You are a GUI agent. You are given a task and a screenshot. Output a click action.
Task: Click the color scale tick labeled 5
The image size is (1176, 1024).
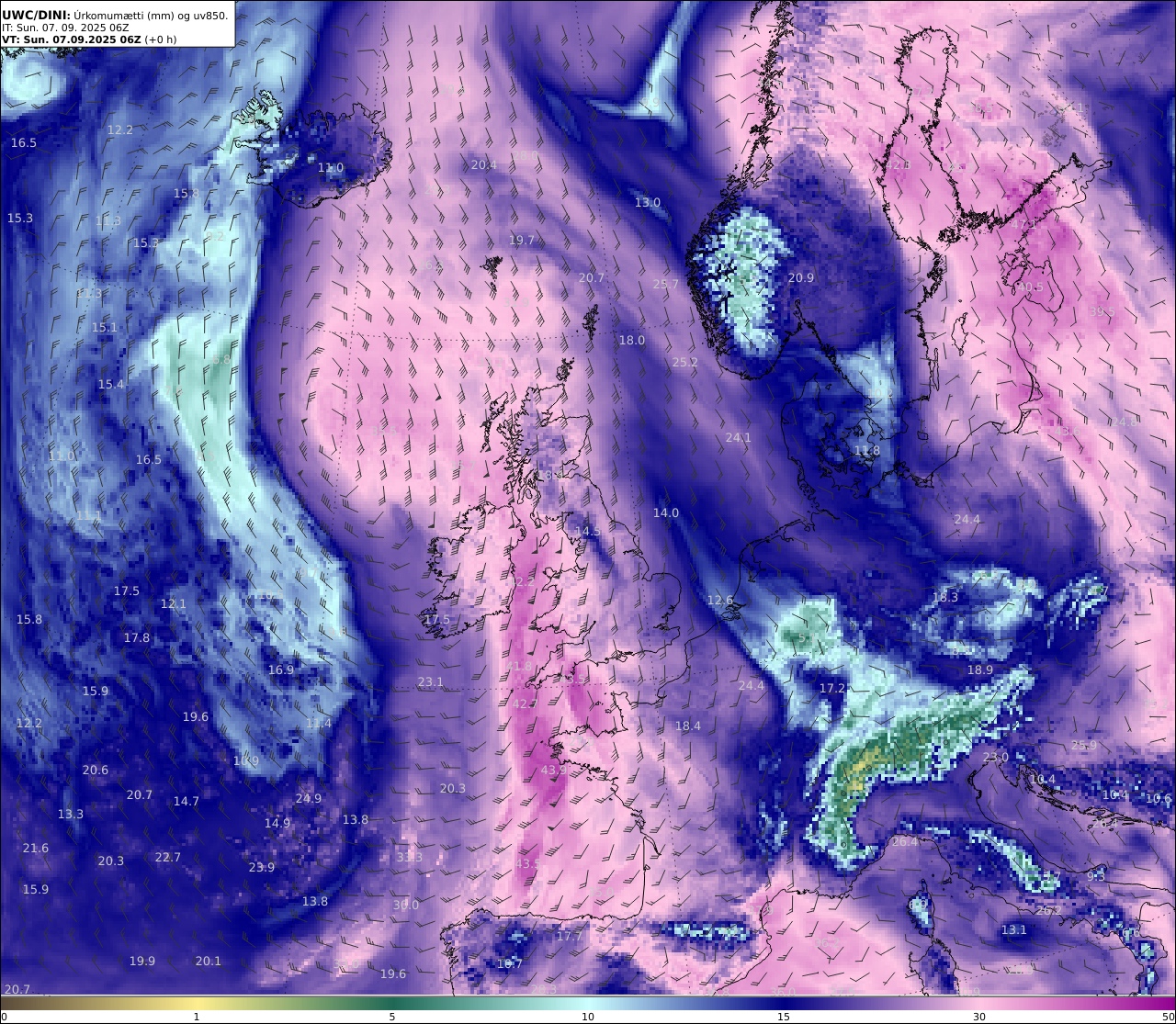click(x=392, y=1017)
